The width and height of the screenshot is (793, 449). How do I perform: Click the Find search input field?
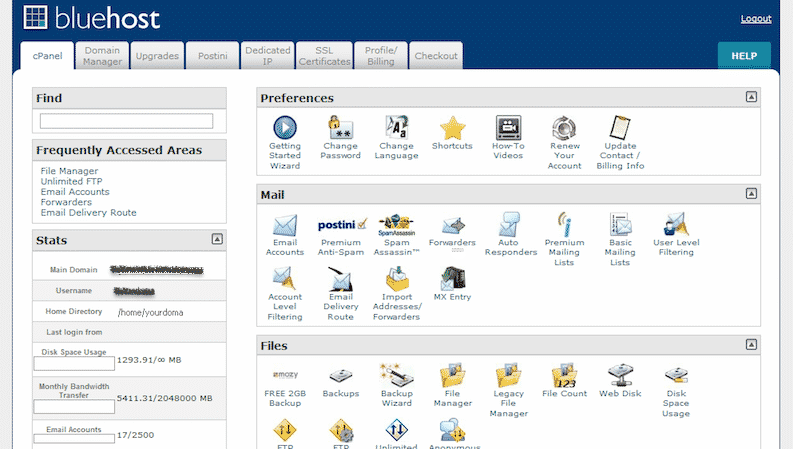pos(126,121)
